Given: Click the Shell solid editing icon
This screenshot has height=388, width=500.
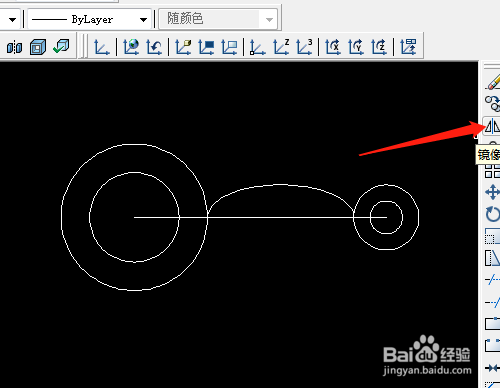Looking at the screenshot, I should (x=38, y=47).
